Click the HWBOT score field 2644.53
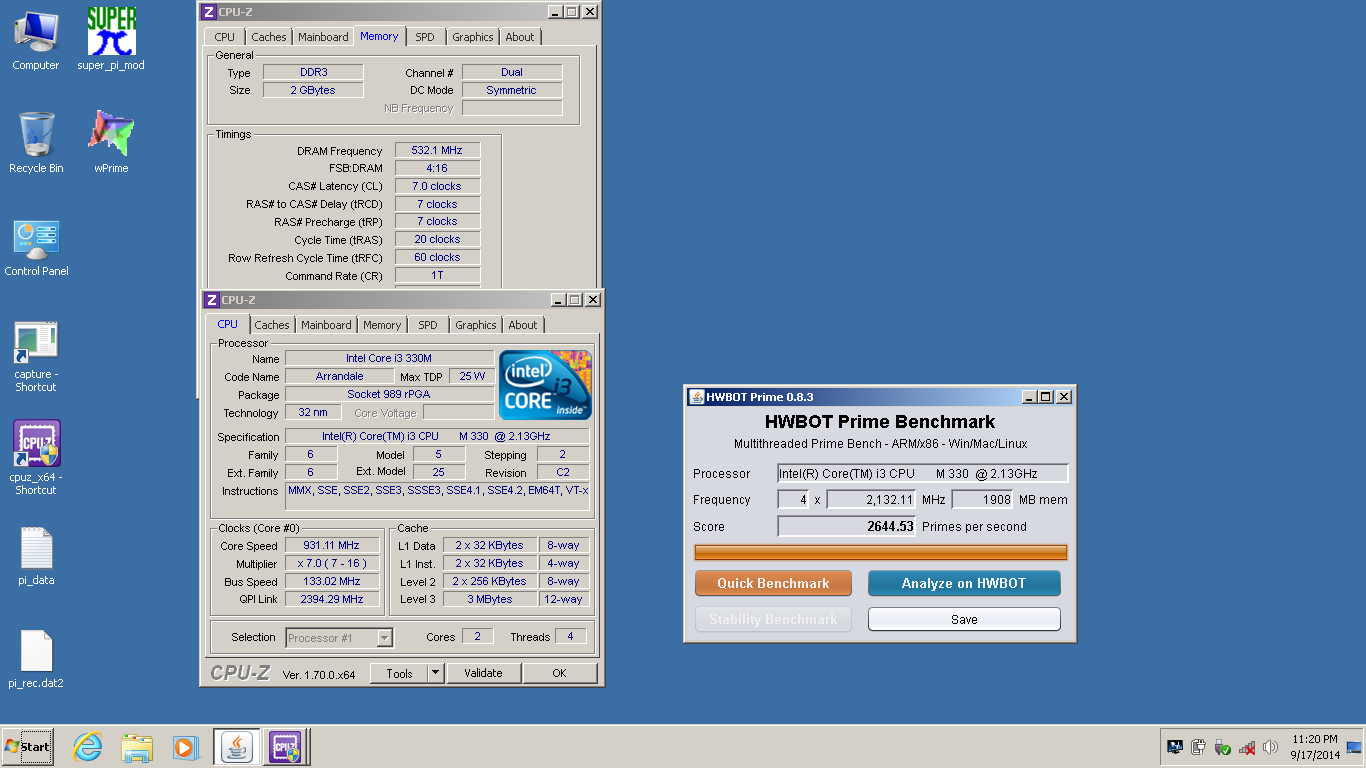Image resolution: width=1366 pixels, height=768 pixels. [847, 526]
